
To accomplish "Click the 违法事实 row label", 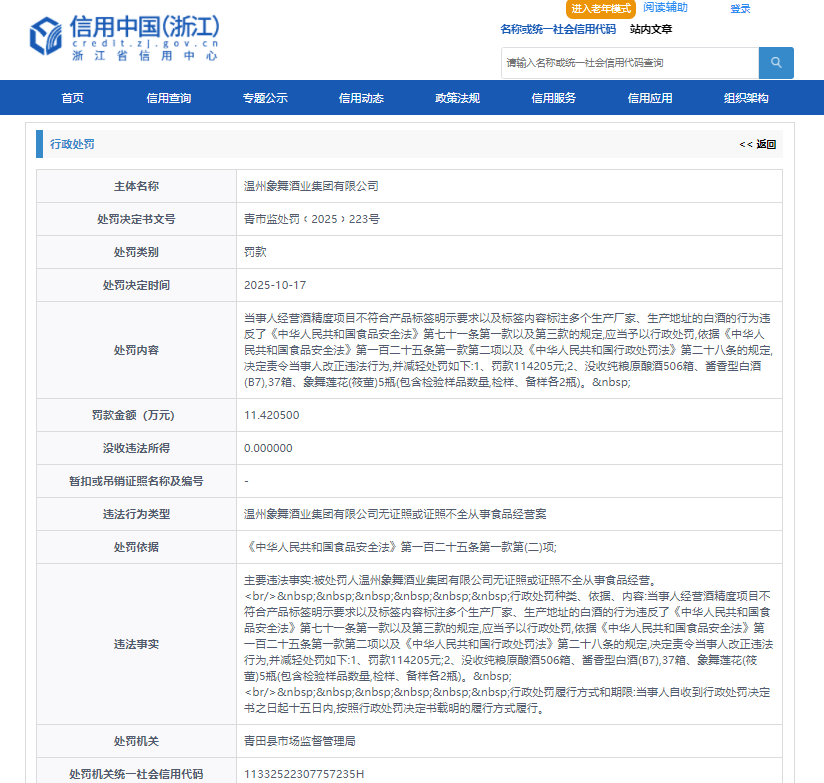I will click(x=136, y=644).
